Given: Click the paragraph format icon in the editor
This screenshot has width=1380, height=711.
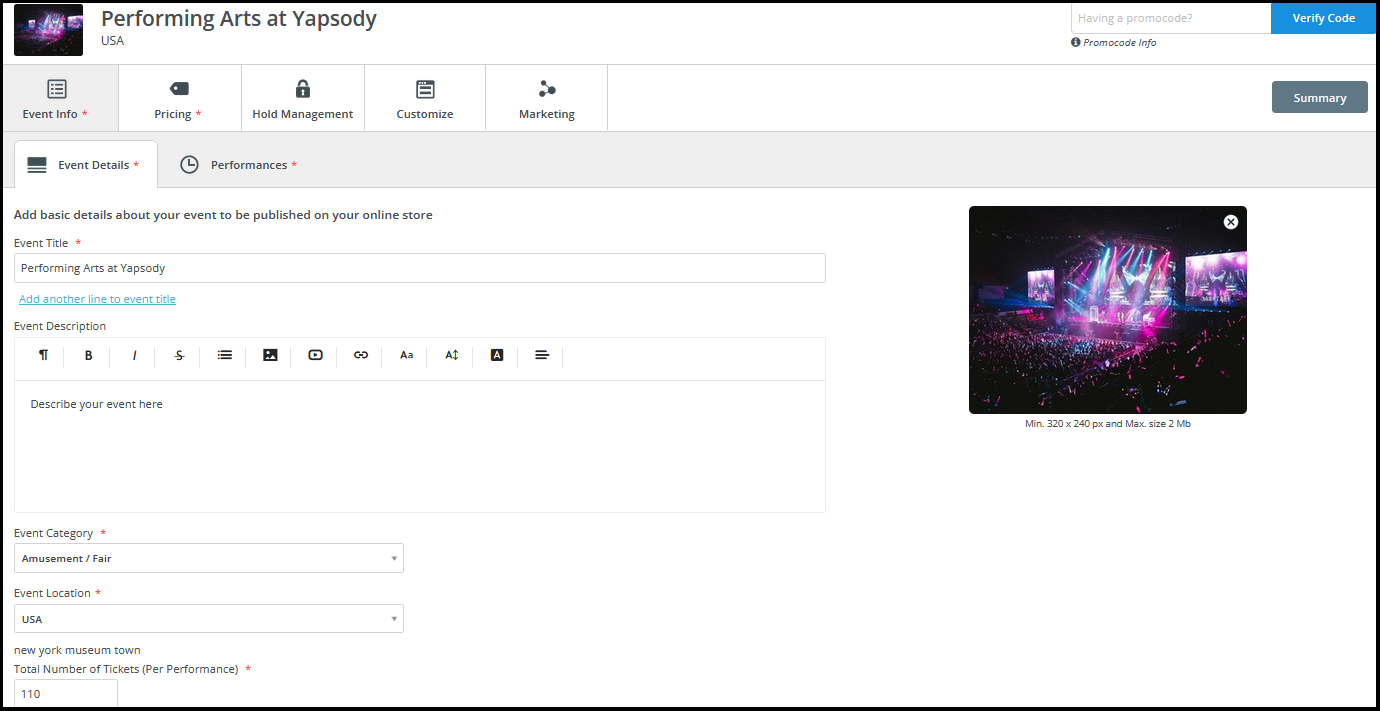Looking at the screenshot, I should coord(43,355).
